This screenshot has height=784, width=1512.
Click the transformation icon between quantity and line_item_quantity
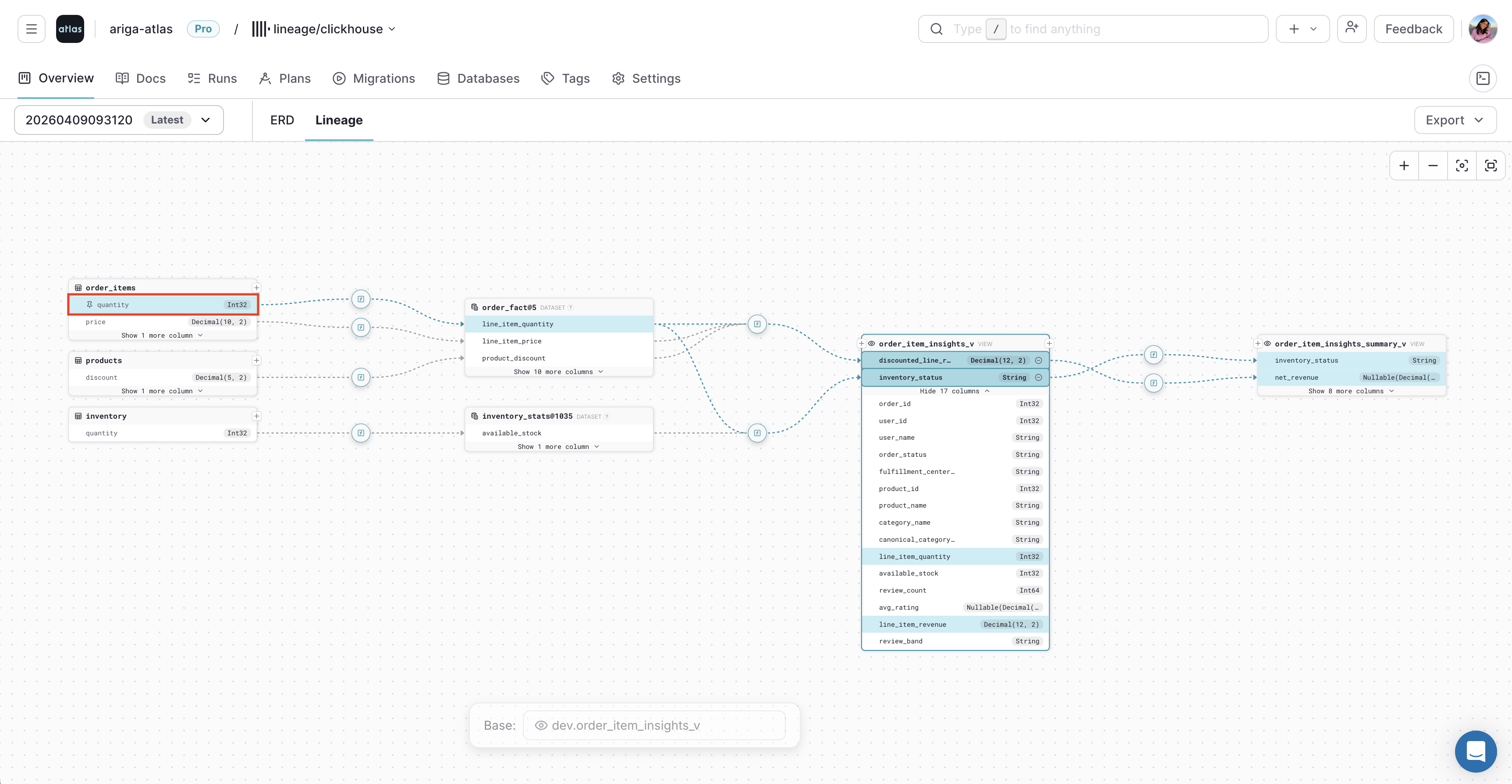click(360, 299)
